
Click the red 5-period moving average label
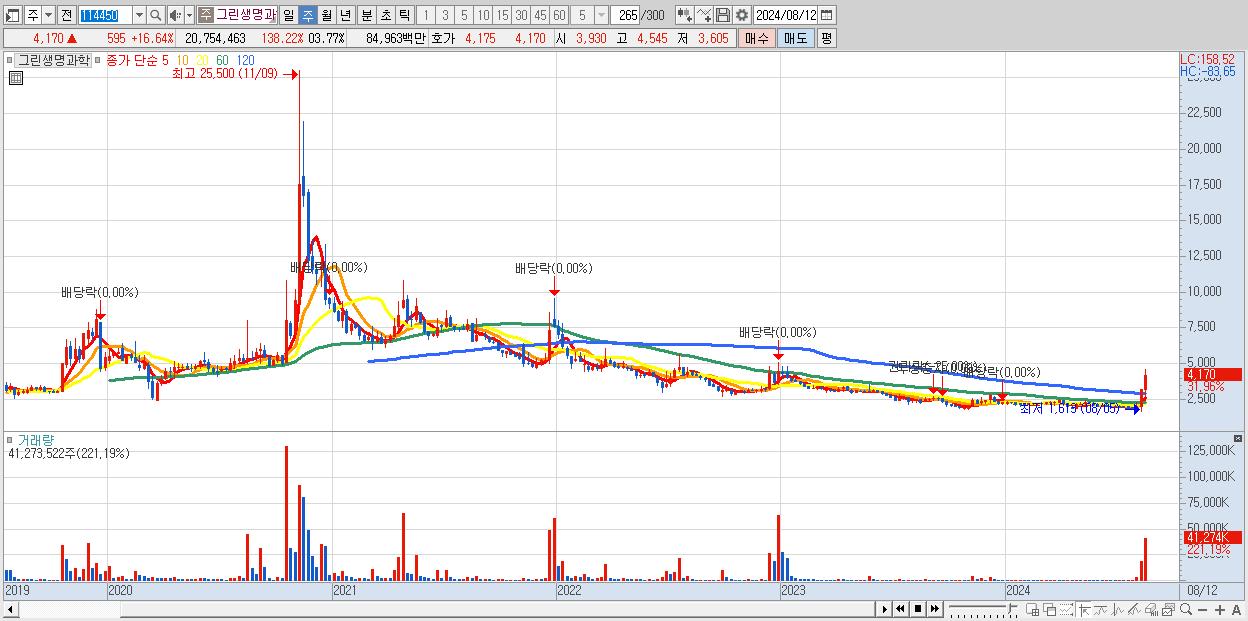point(165,60)
